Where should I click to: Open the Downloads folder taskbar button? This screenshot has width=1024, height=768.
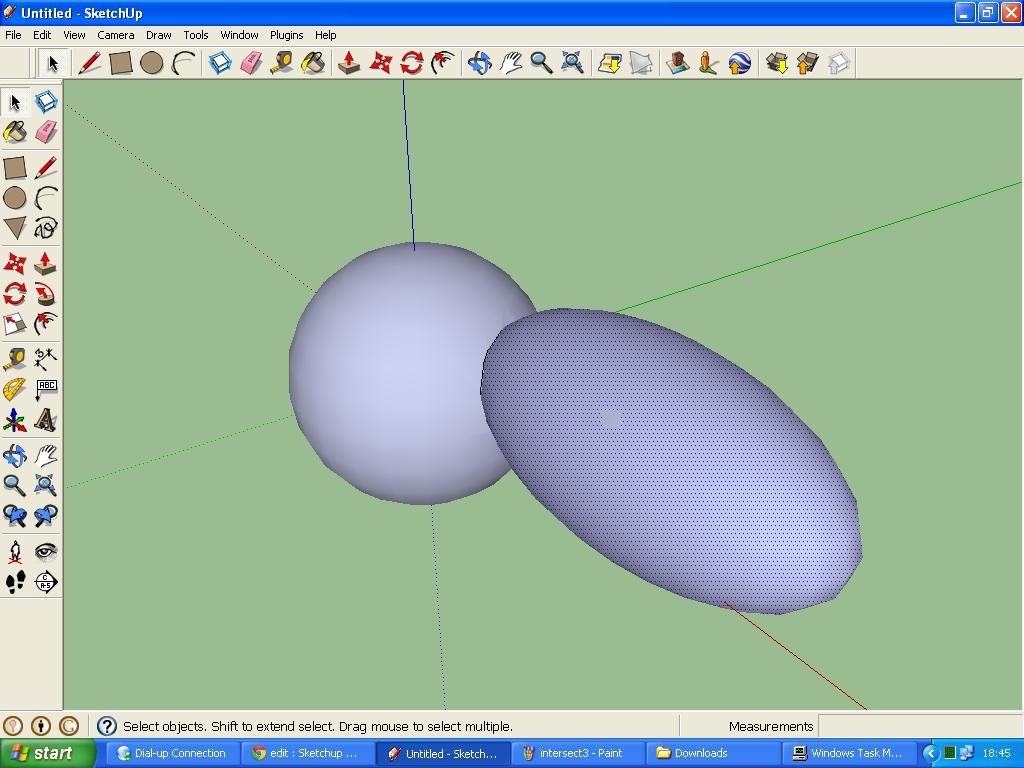coord(714,753)
